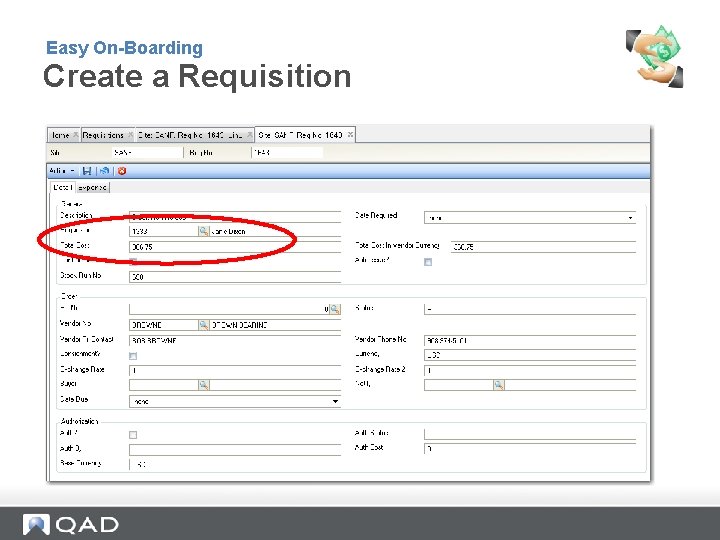Click the Exchange Rate 2 field
Viewport: 720px width, 540px height.
530,370
